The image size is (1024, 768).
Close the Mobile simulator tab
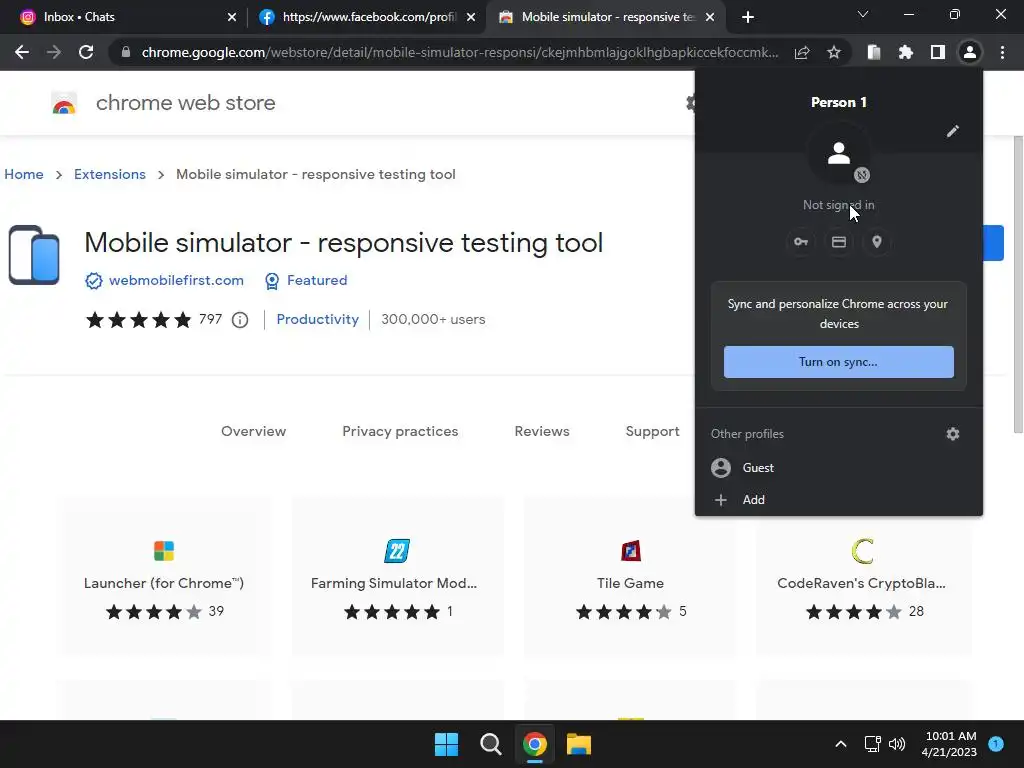click(x=711, y=17)
